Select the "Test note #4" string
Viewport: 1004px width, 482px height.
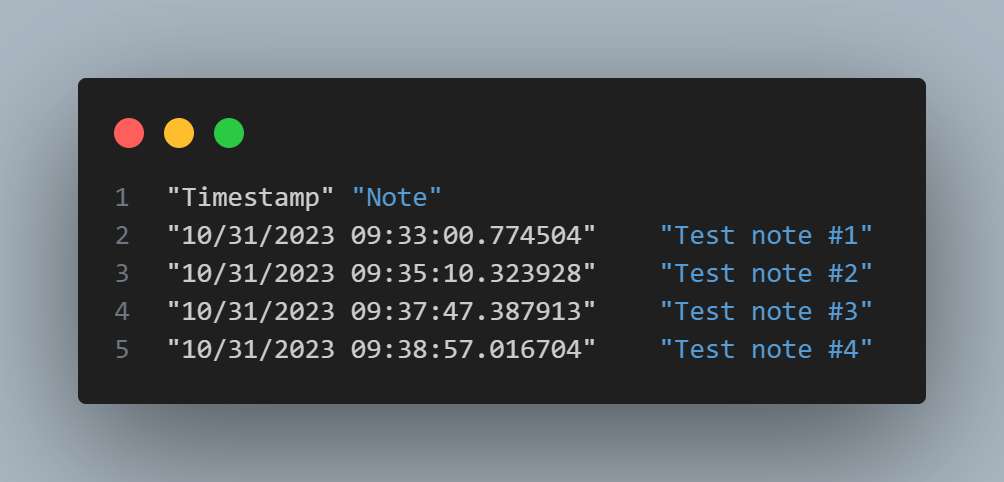coord(766,350)
